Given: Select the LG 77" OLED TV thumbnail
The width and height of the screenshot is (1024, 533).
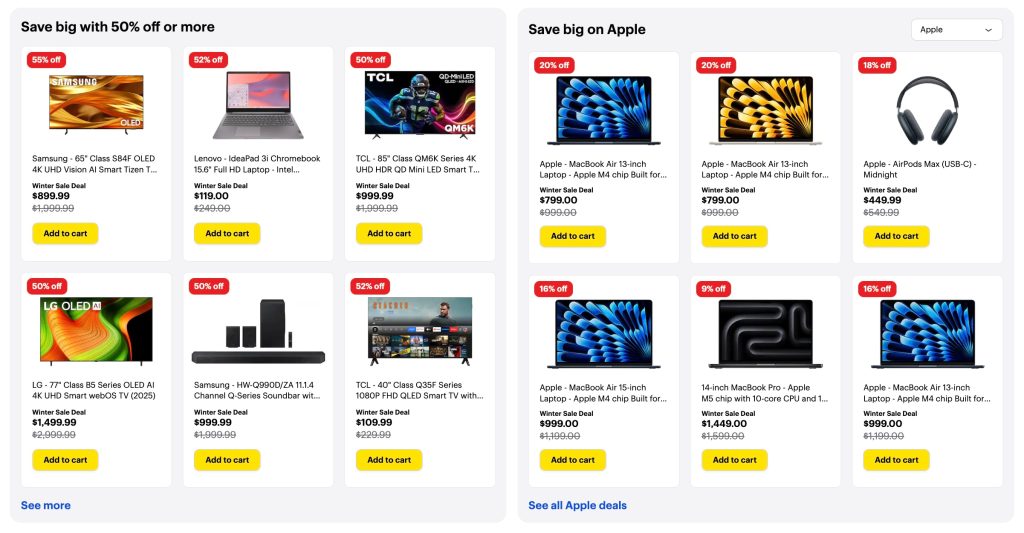Looking at the screenshot, I should [96, 329].
